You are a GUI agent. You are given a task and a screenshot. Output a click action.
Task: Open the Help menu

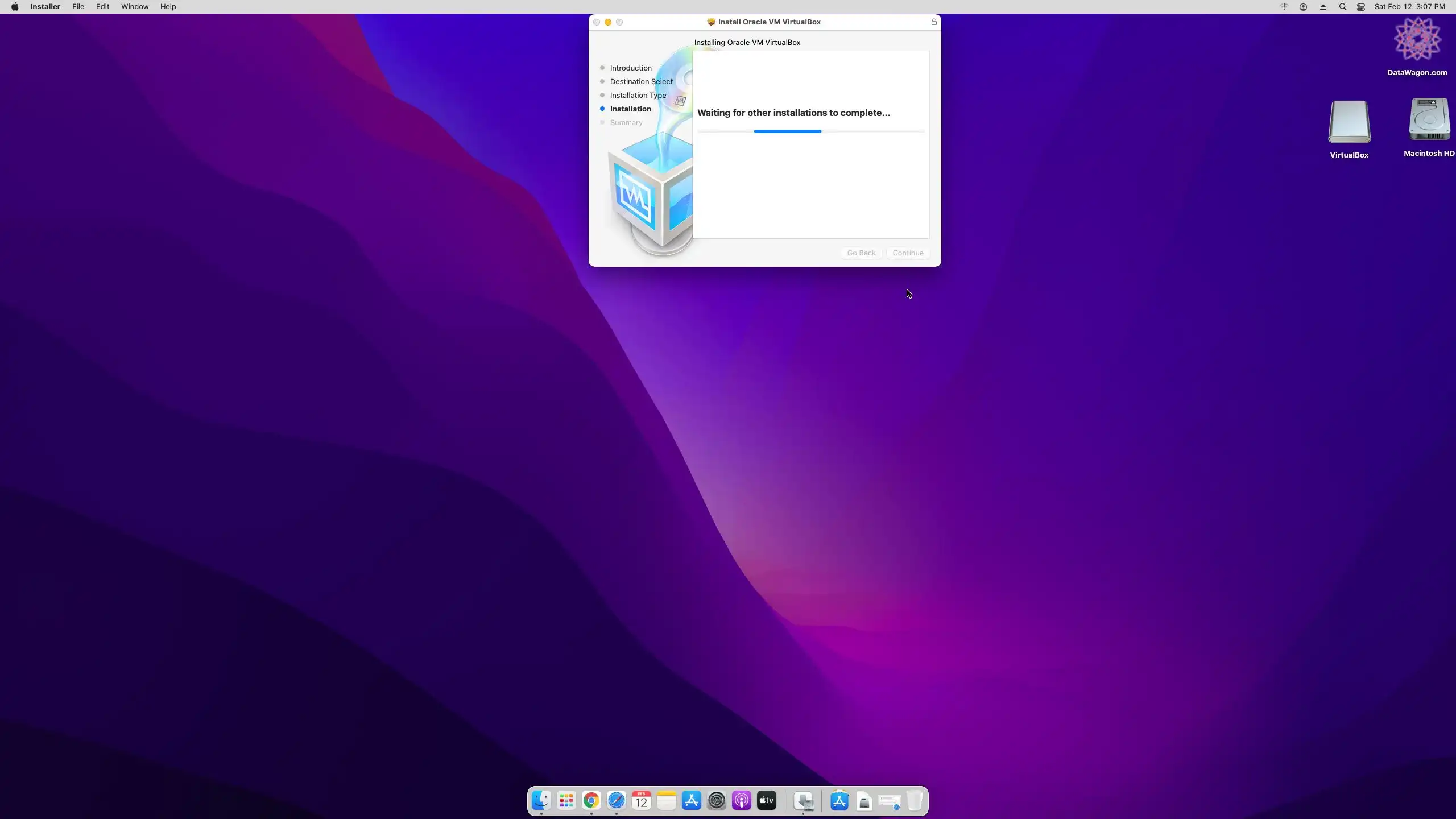coord(168,7)
